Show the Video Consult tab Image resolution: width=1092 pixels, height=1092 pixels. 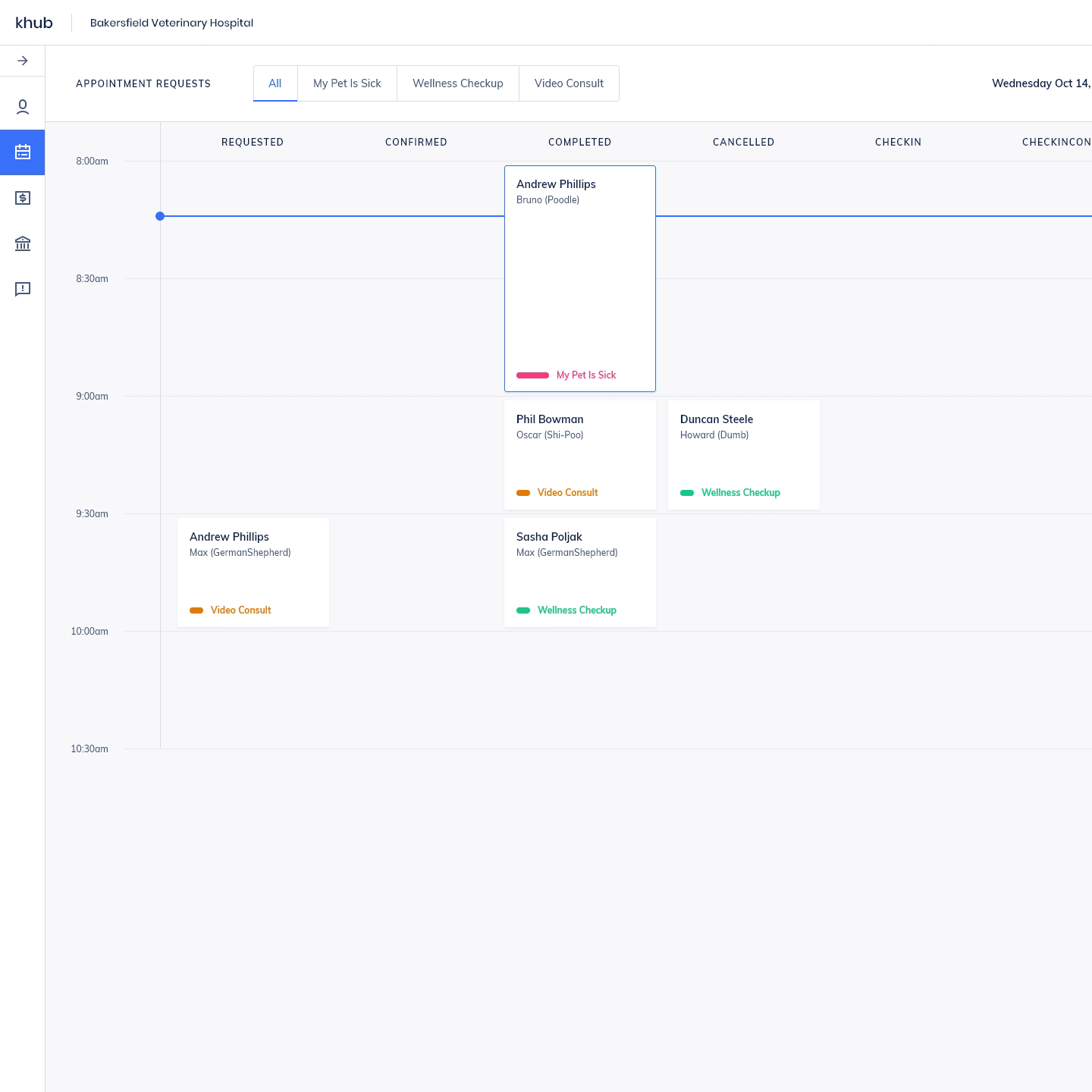pyautogui.click(x=569, y=83)
